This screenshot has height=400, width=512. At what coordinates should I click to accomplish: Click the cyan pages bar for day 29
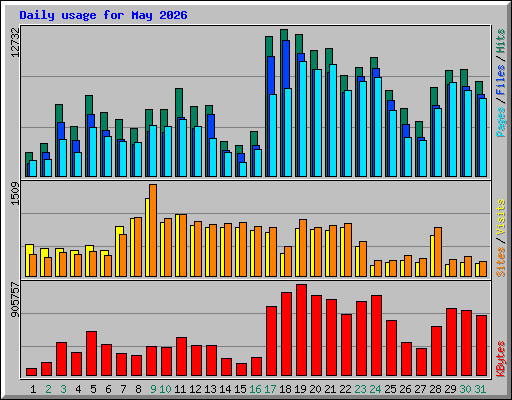(x=453, y=129)
